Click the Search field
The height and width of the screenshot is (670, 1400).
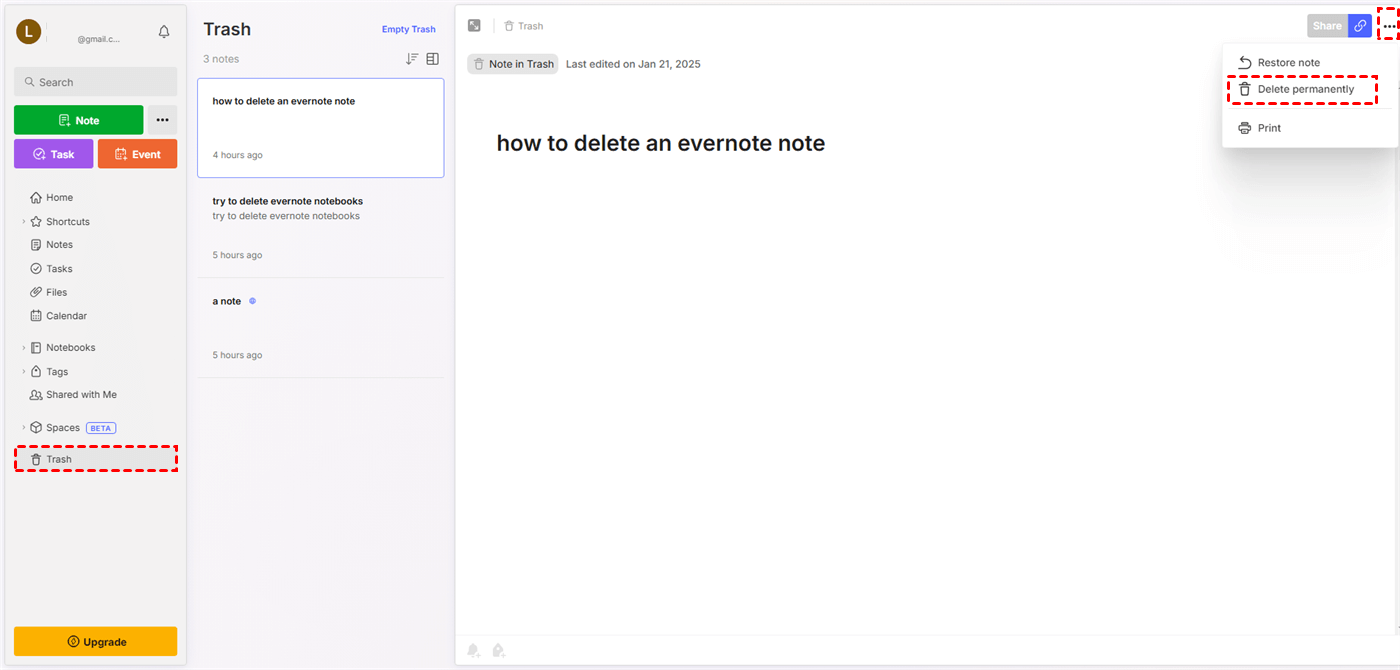click(x=96, y=82)
